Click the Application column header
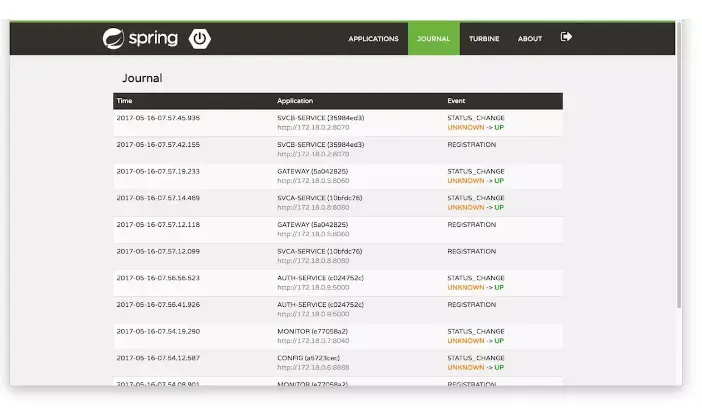 tap(295, 101)
